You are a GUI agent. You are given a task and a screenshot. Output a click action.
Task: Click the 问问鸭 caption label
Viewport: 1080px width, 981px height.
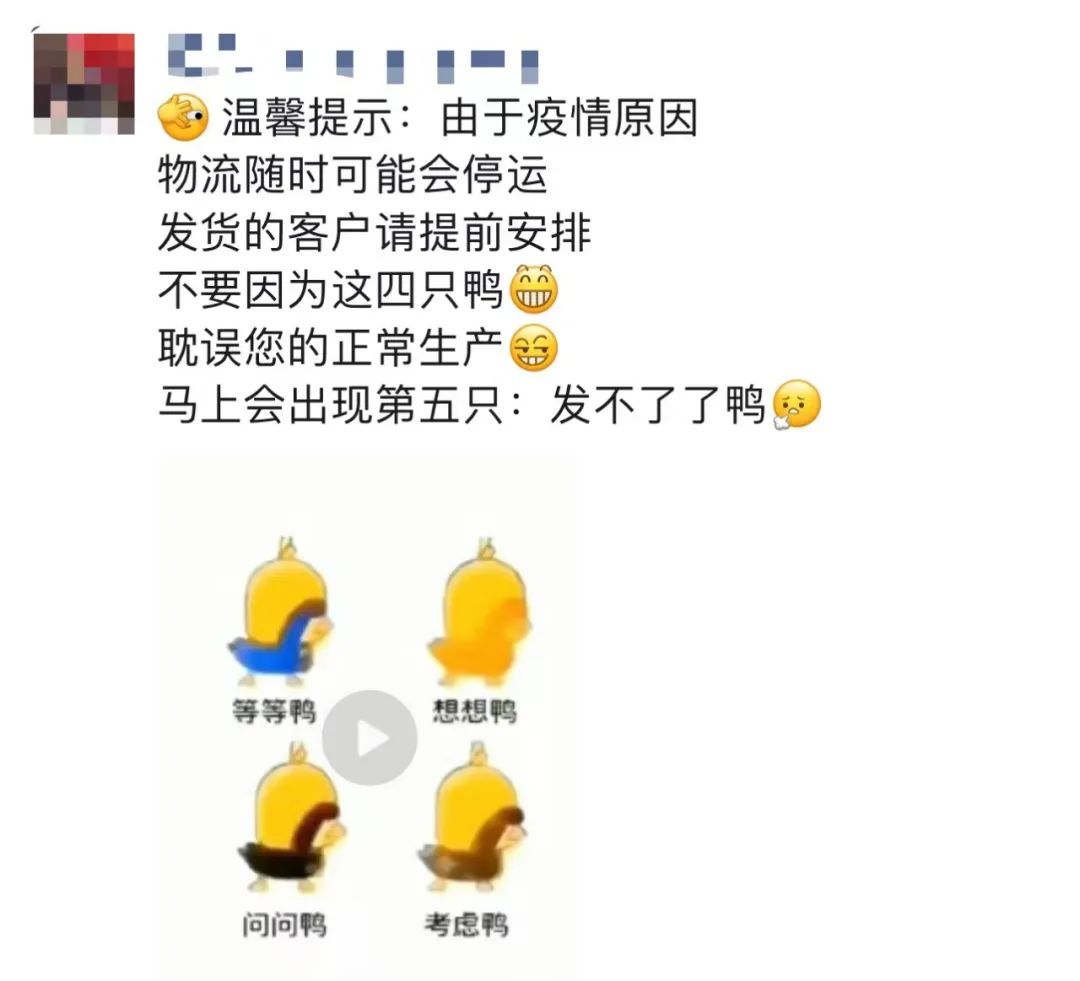point(284,924)
